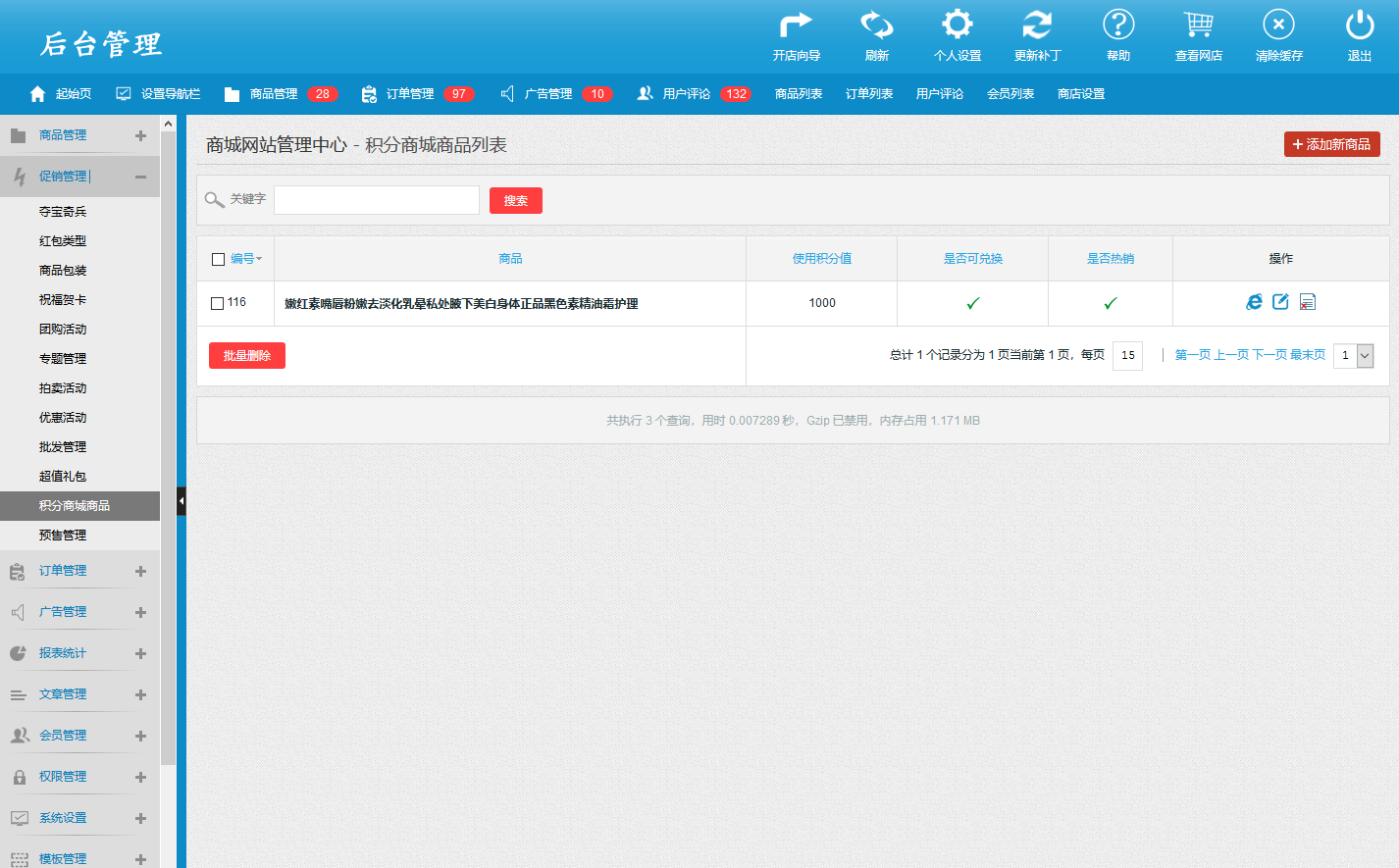1399x868 pixels.
Task: Toggle the select-all checkbox in the header
Action: pos(219,260)
